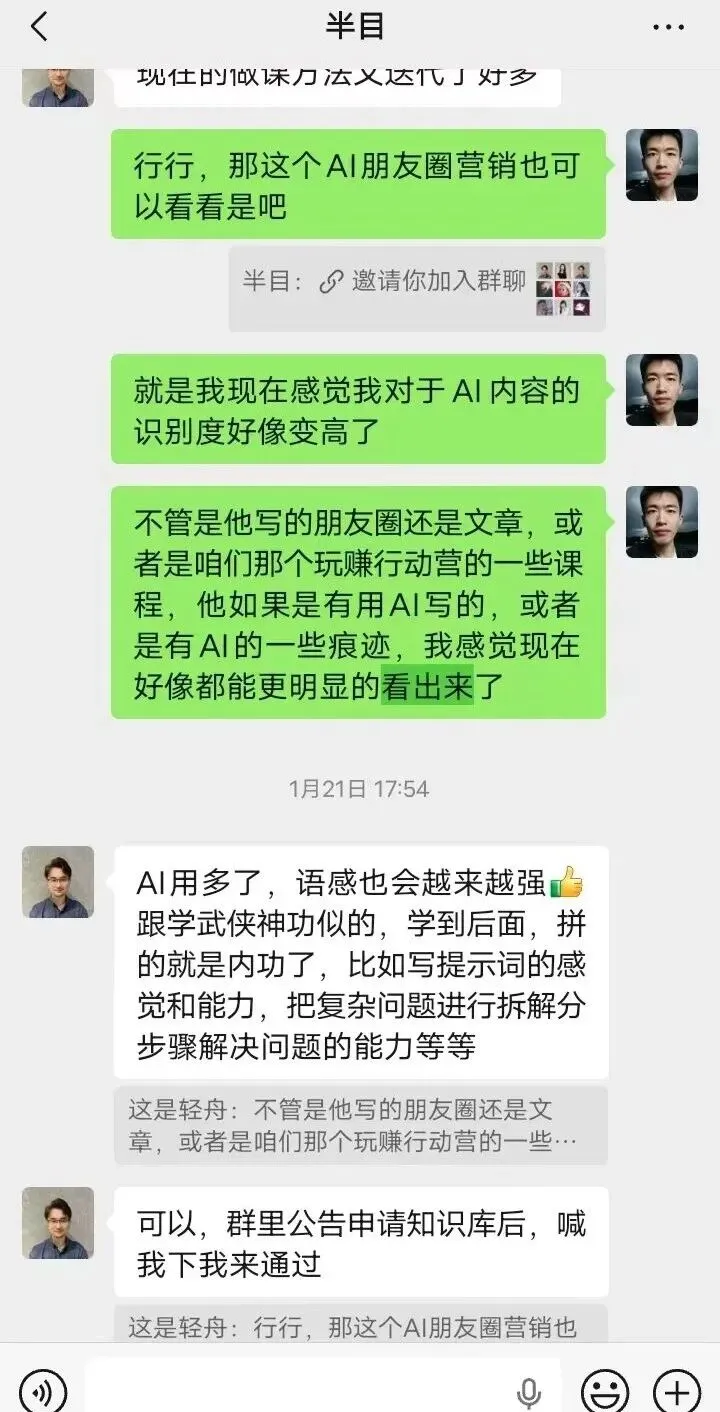720x1412 pixels.
Task: Tap the contact avatar beside 可以，群里公告 message
Action: (x=58, y=1223)
